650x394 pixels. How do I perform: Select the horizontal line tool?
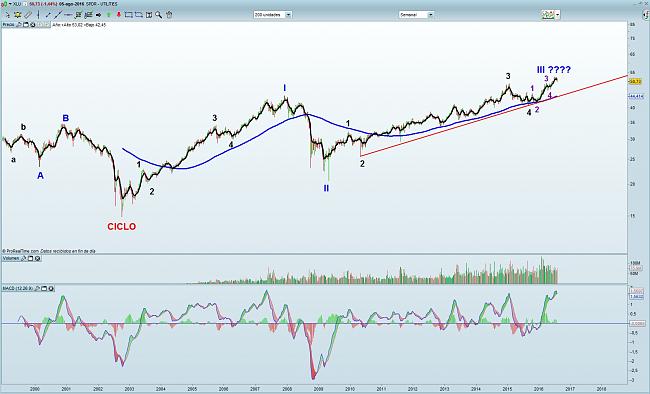coord(68,15)
